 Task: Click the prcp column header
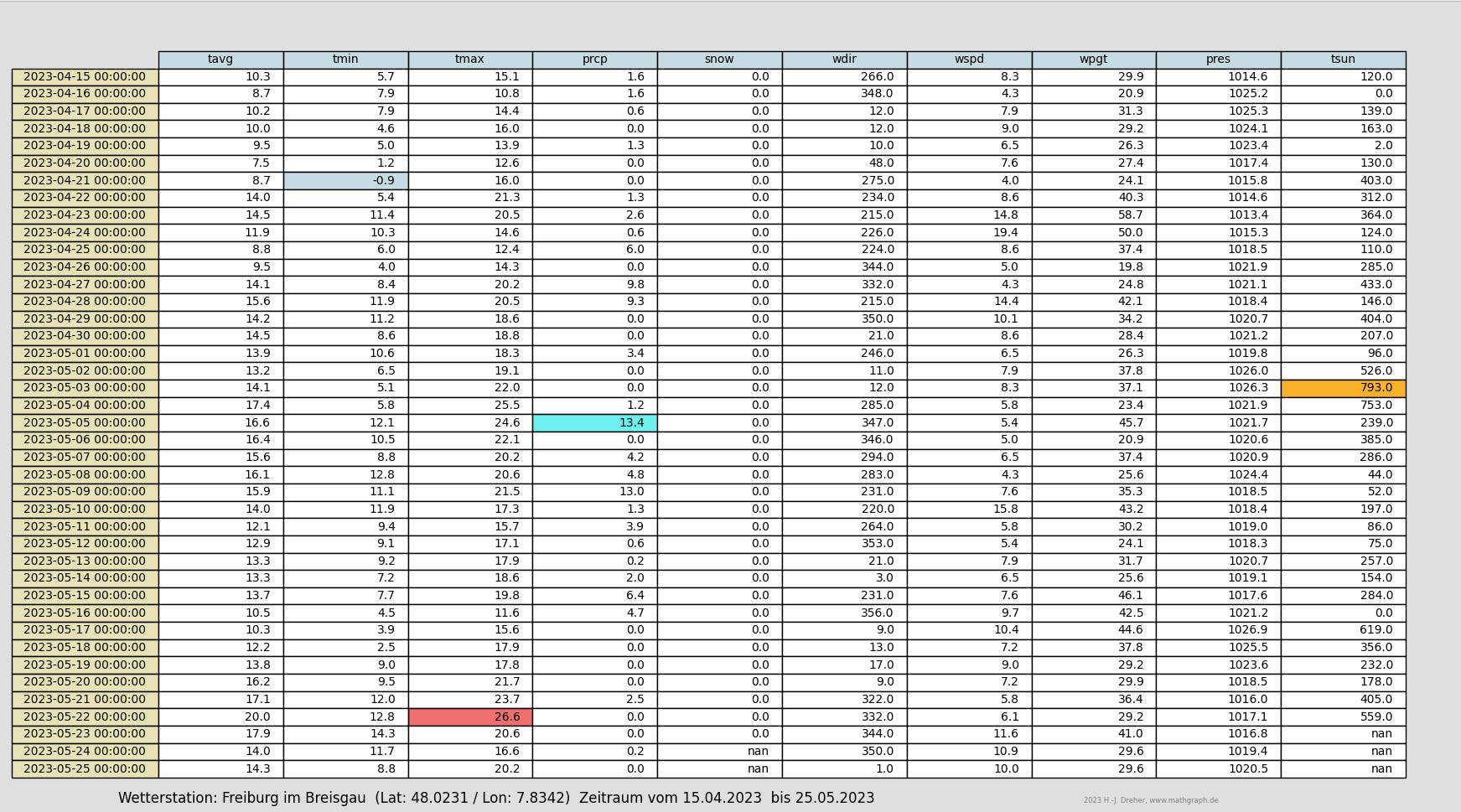[594, 59]
